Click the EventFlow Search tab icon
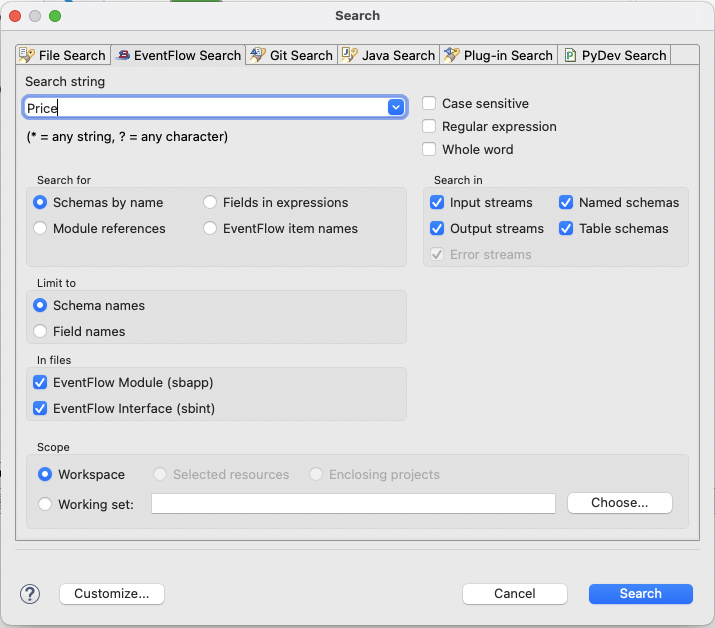The height and width of the screenshot is (628, 715). click(123, 55)
